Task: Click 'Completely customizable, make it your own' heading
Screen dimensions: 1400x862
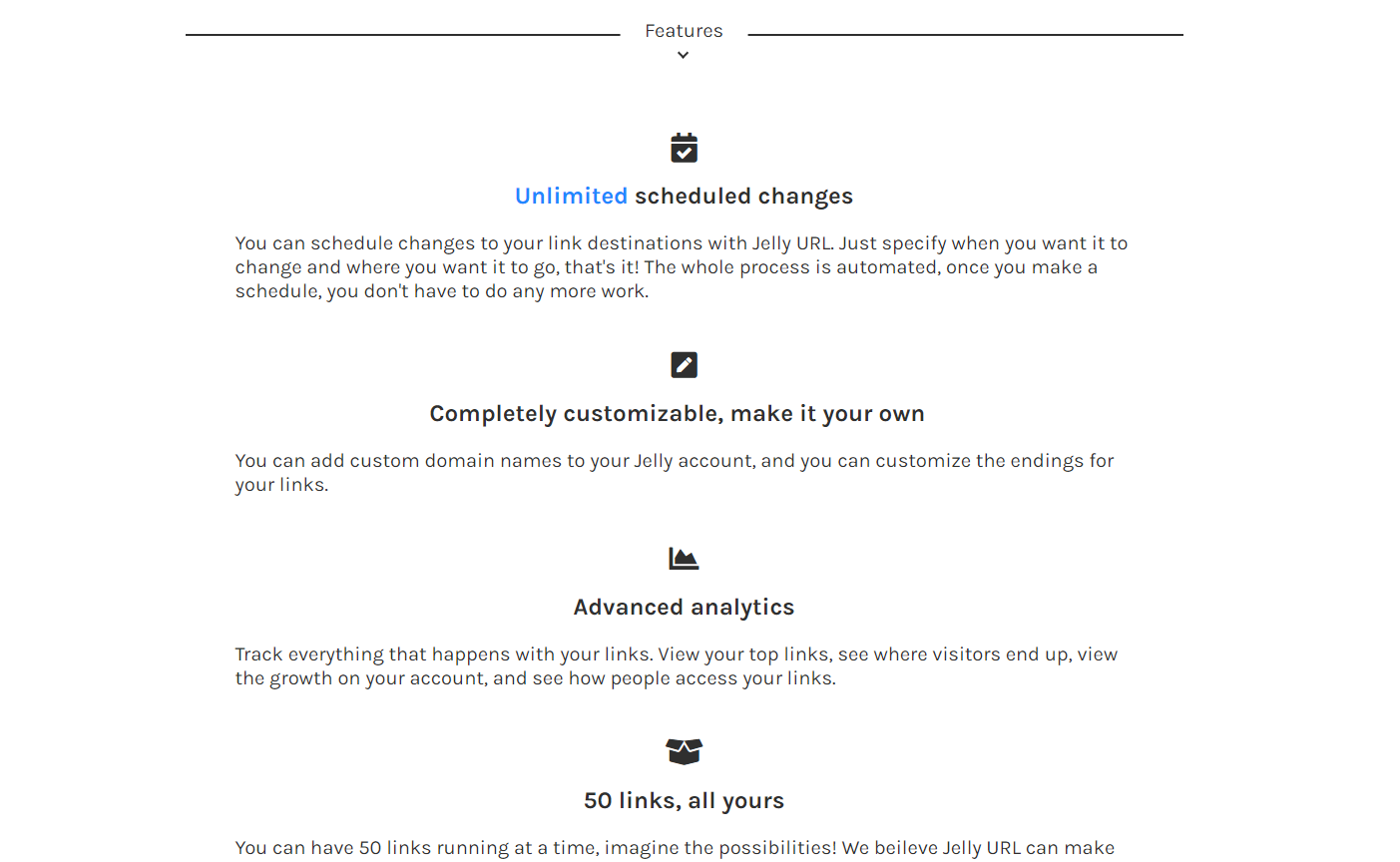Action: pyautogui.click(x=677, y=414)
